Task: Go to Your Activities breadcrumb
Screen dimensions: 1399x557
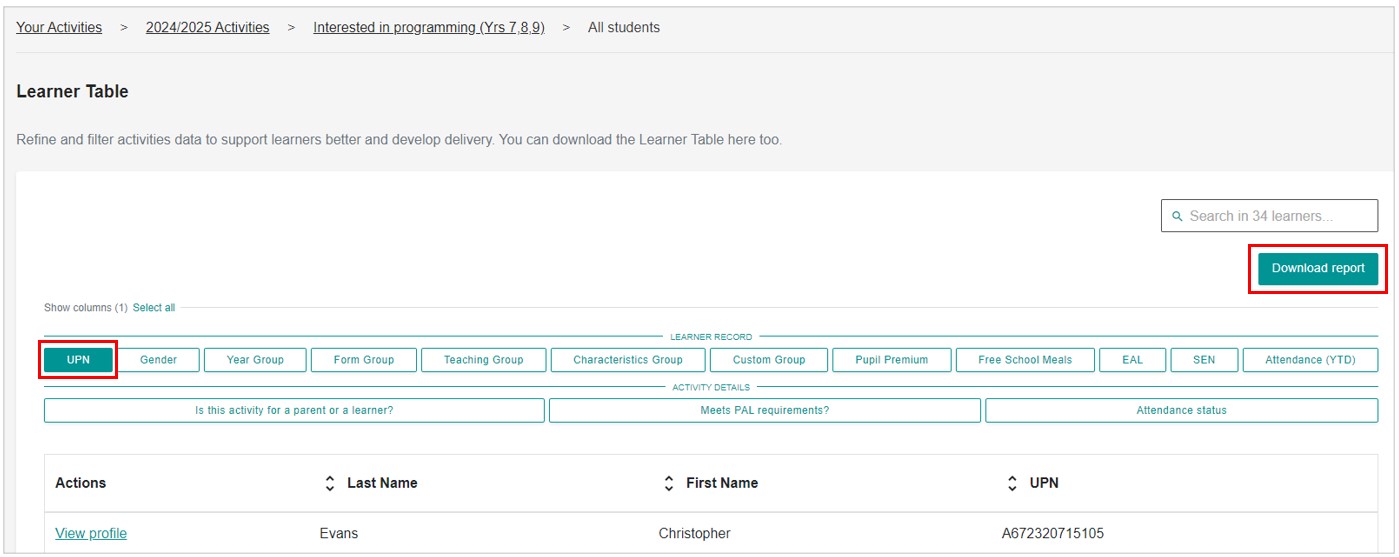Action: (x=59, y=28)
